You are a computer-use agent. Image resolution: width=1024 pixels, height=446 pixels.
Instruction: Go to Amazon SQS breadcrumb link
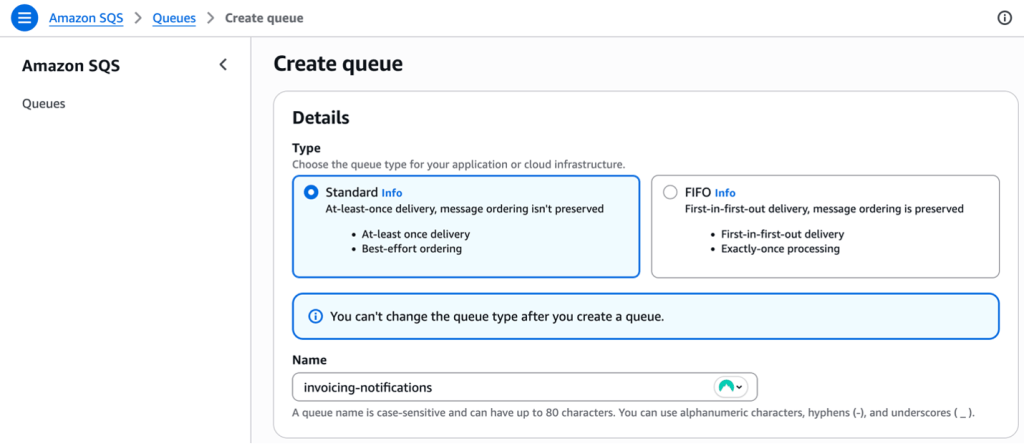coord(85,18)
